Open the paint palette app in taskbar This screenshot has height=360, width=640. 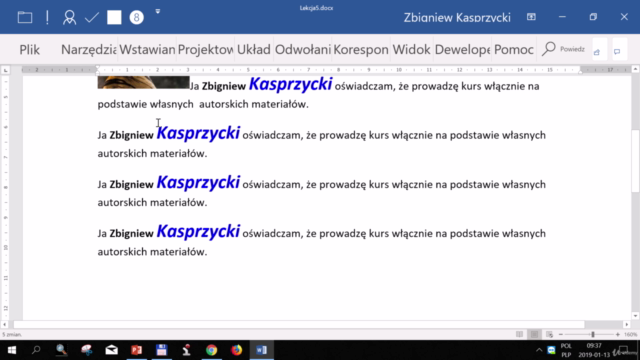coord(87,350)
